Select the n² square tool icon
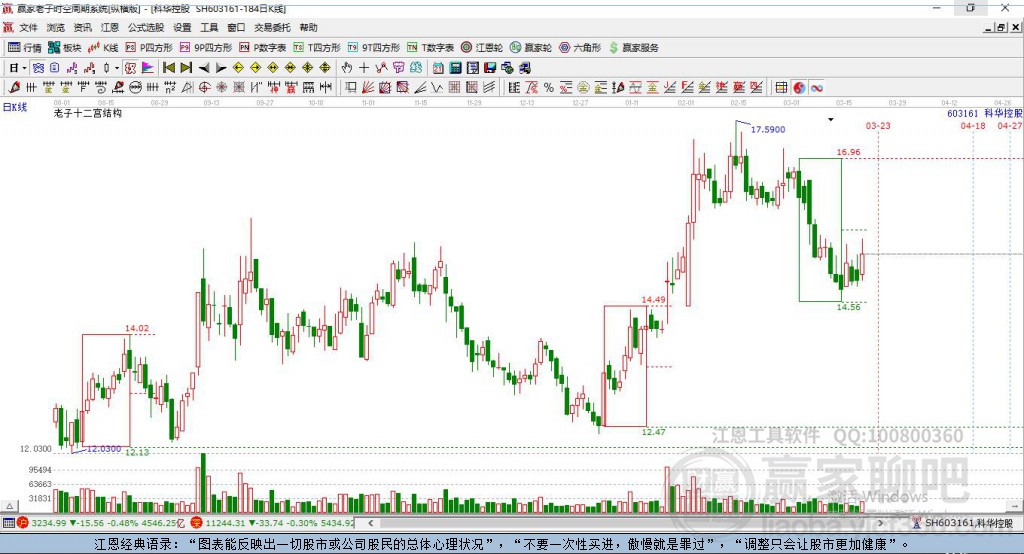 pos(170,88)
